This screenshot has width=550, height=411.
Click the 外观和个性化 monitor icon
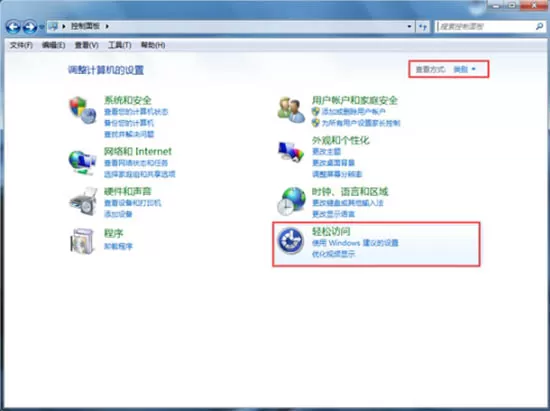tap(291, 151)
